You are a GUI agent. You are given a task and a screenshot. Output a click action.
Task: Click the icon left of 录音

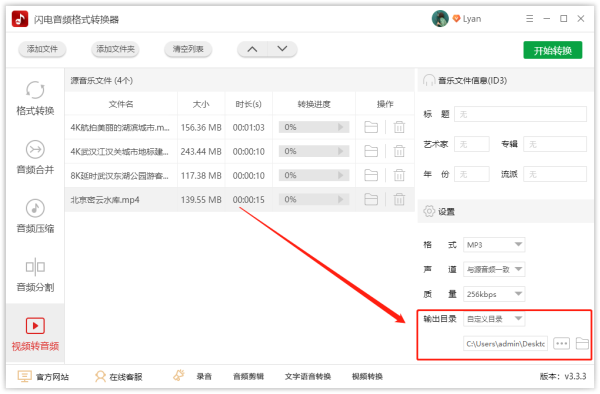click(179, 376)
